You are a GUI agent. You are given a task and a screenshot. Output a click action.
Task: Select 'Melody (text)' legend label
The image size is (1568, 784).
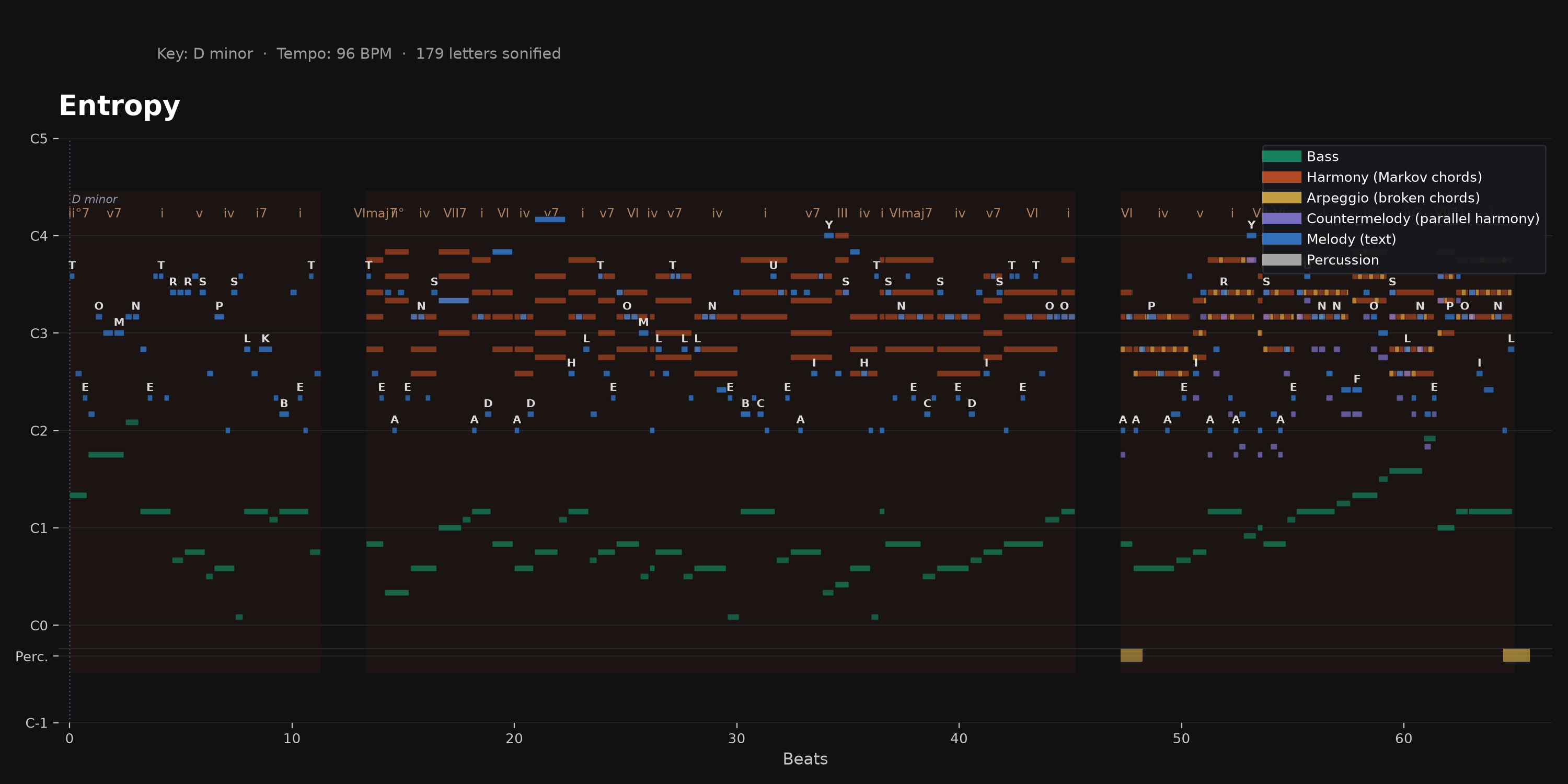(1351, 239)
